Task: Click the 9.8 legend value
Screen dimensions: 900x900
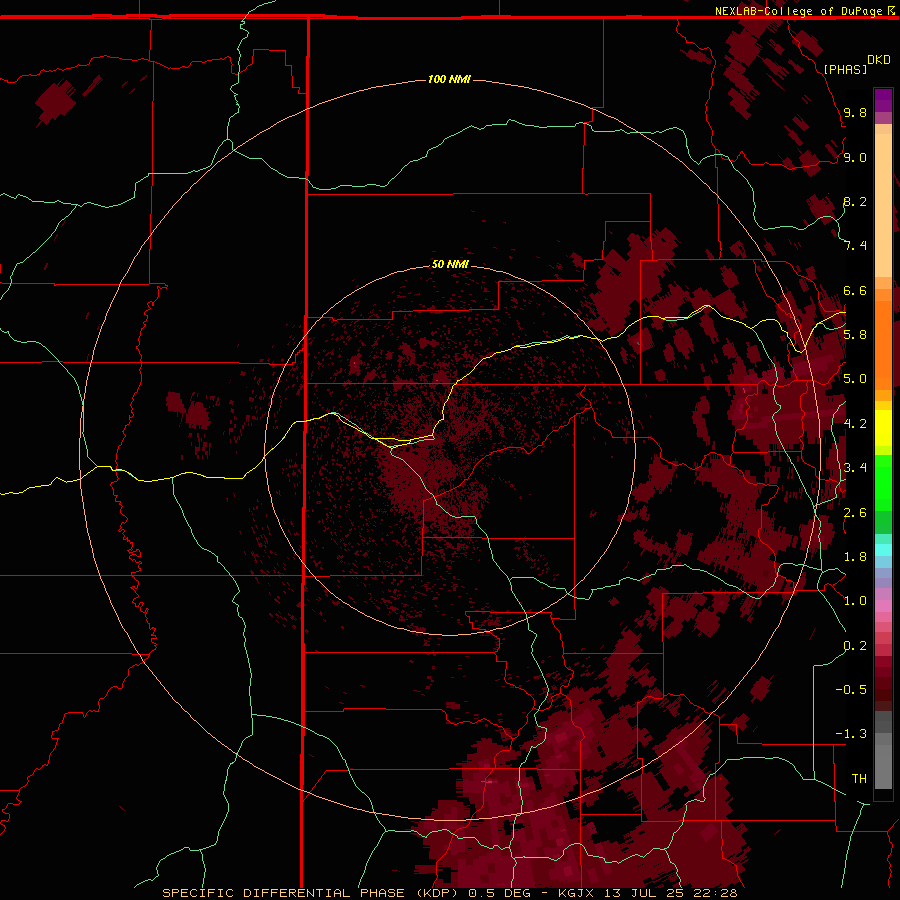Action: coord(855,112)
